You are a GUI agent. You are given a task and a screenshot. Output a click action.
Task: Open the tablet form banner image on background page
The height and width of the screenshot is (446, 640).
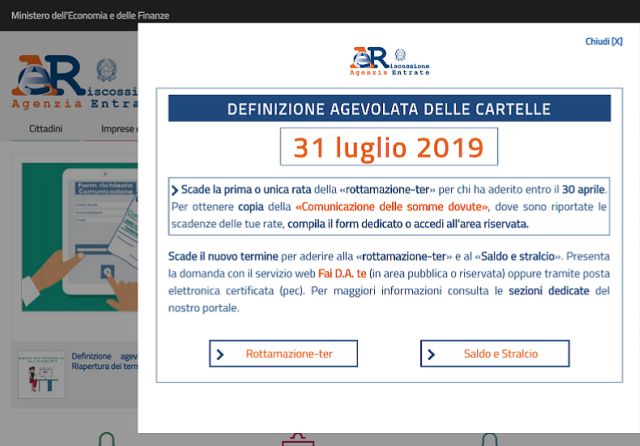tap(80, 237)
